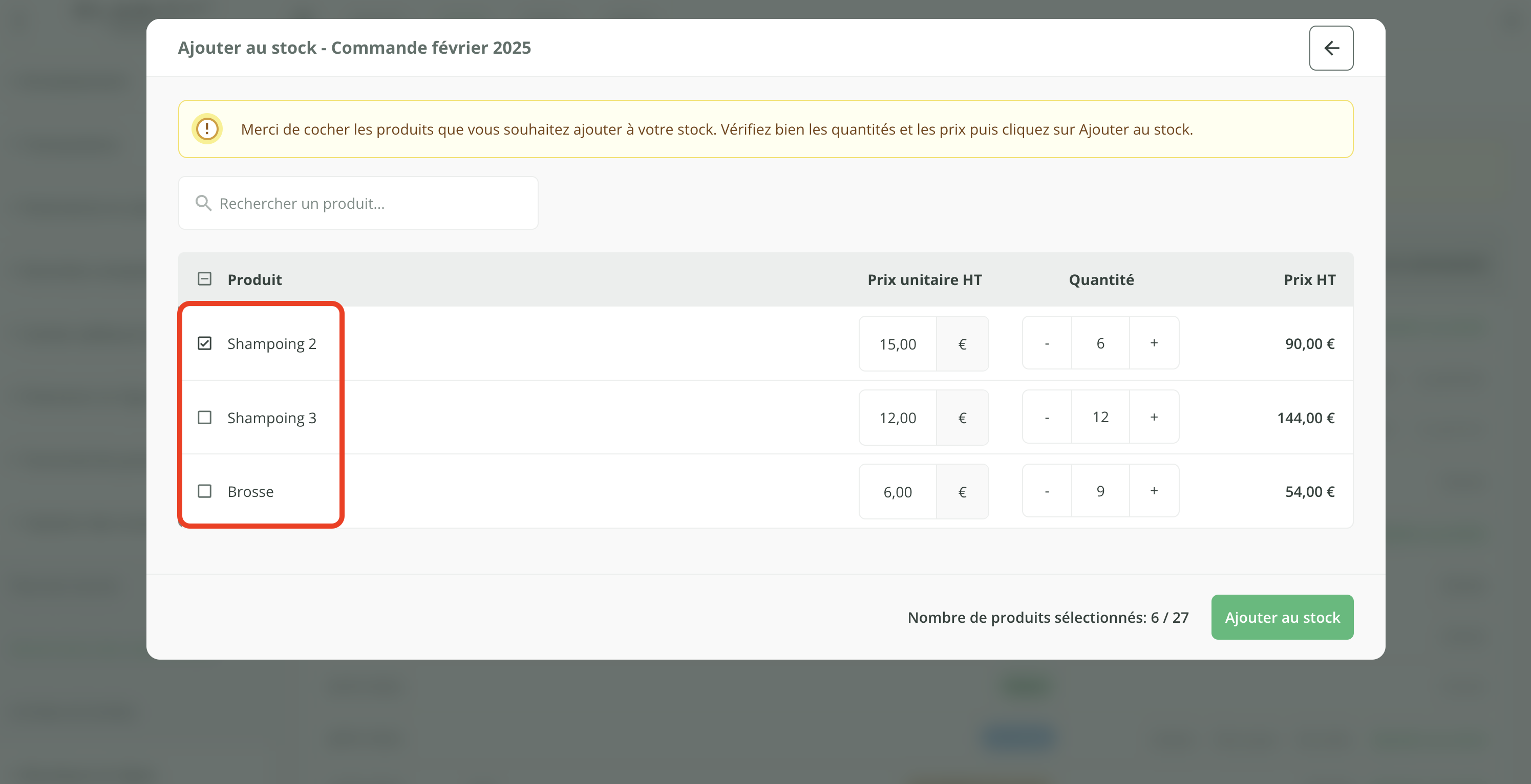Focus the Rechercher un produit search field
The height and width of the screenshot is (784, 1531).
[369, 203]
